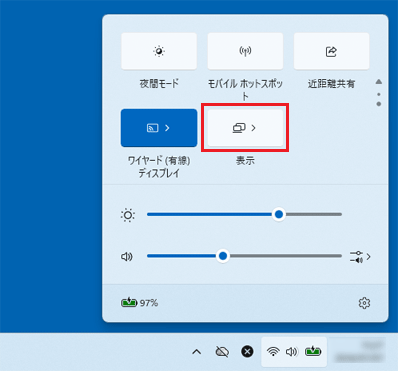Screen dimensions: 398x371
Task: Adjust the volume slider
Action: 244,256
